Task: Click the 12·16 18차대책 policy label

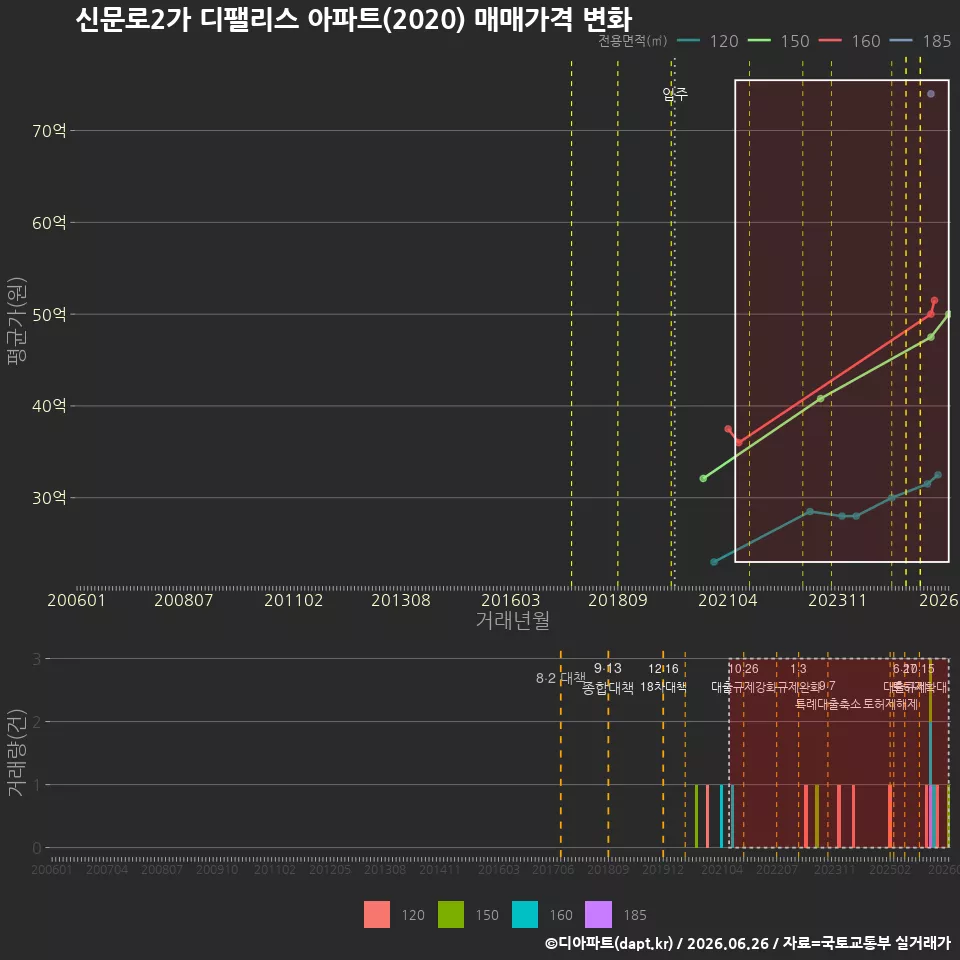Action: [x=663, y=678]
